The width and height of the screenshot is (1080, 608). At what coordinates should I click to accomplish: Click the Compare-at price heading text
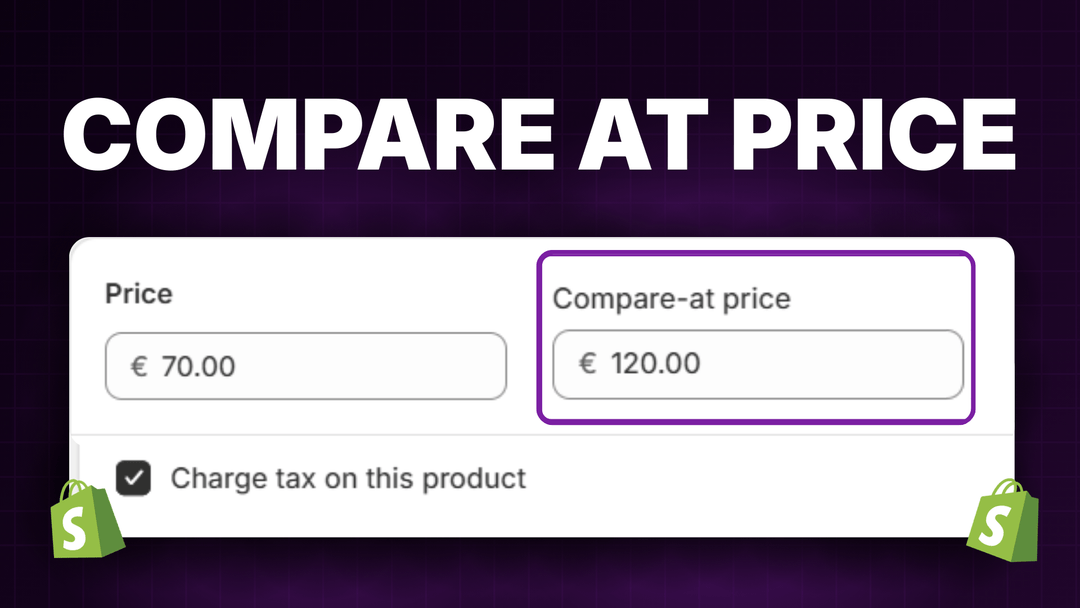(673, 298)
